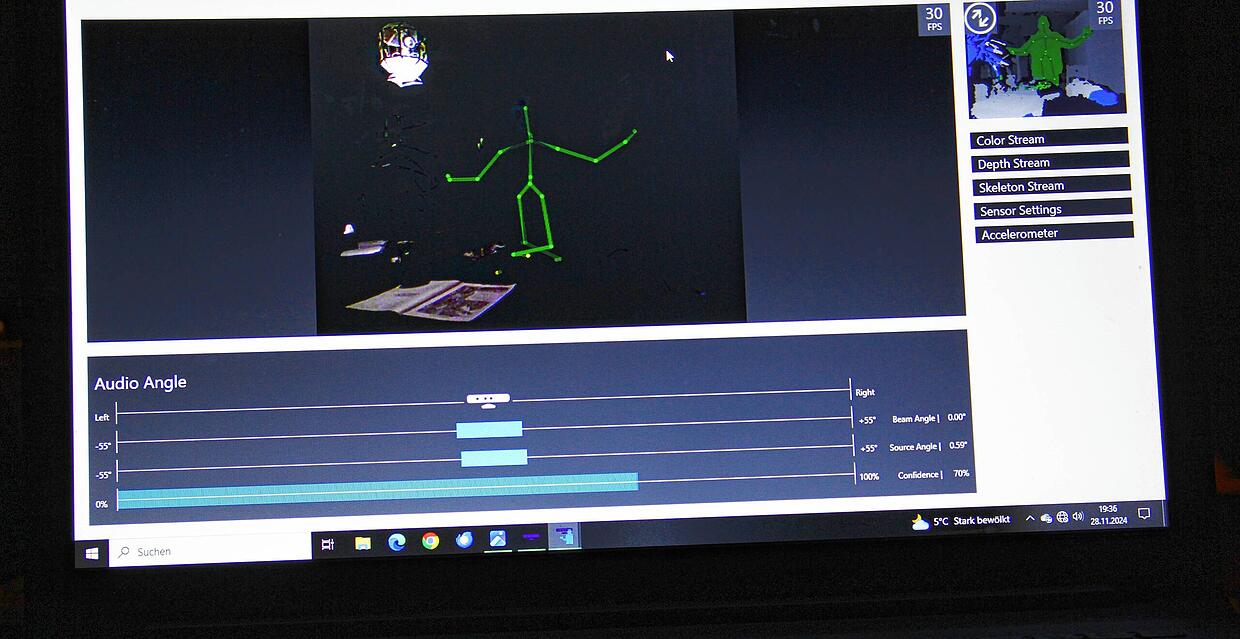
Task: Click the Source Angle indicator bar
Action: pyautogui.click(x=494, y=458)
